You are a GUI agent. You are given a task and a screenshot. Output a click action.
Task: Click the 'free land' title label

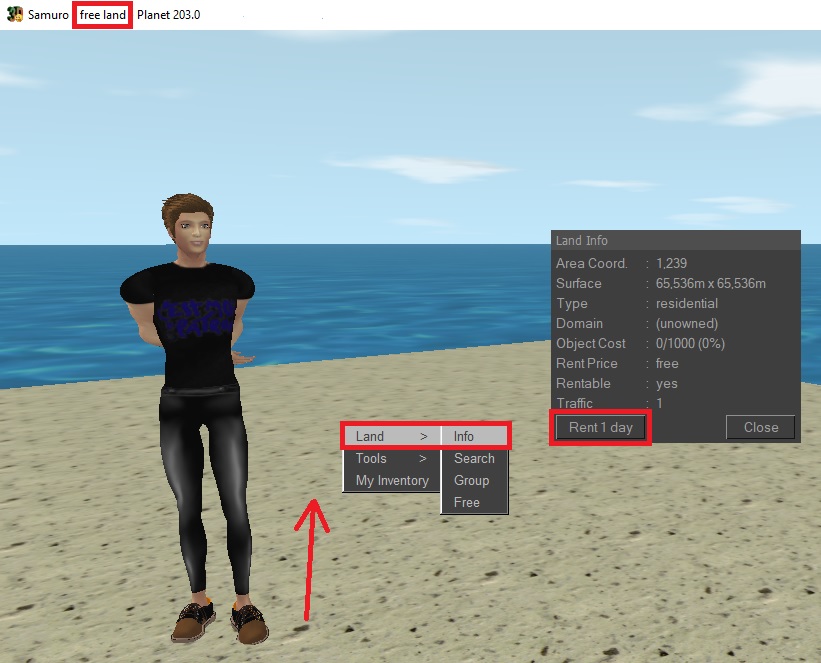click(103, 16)
